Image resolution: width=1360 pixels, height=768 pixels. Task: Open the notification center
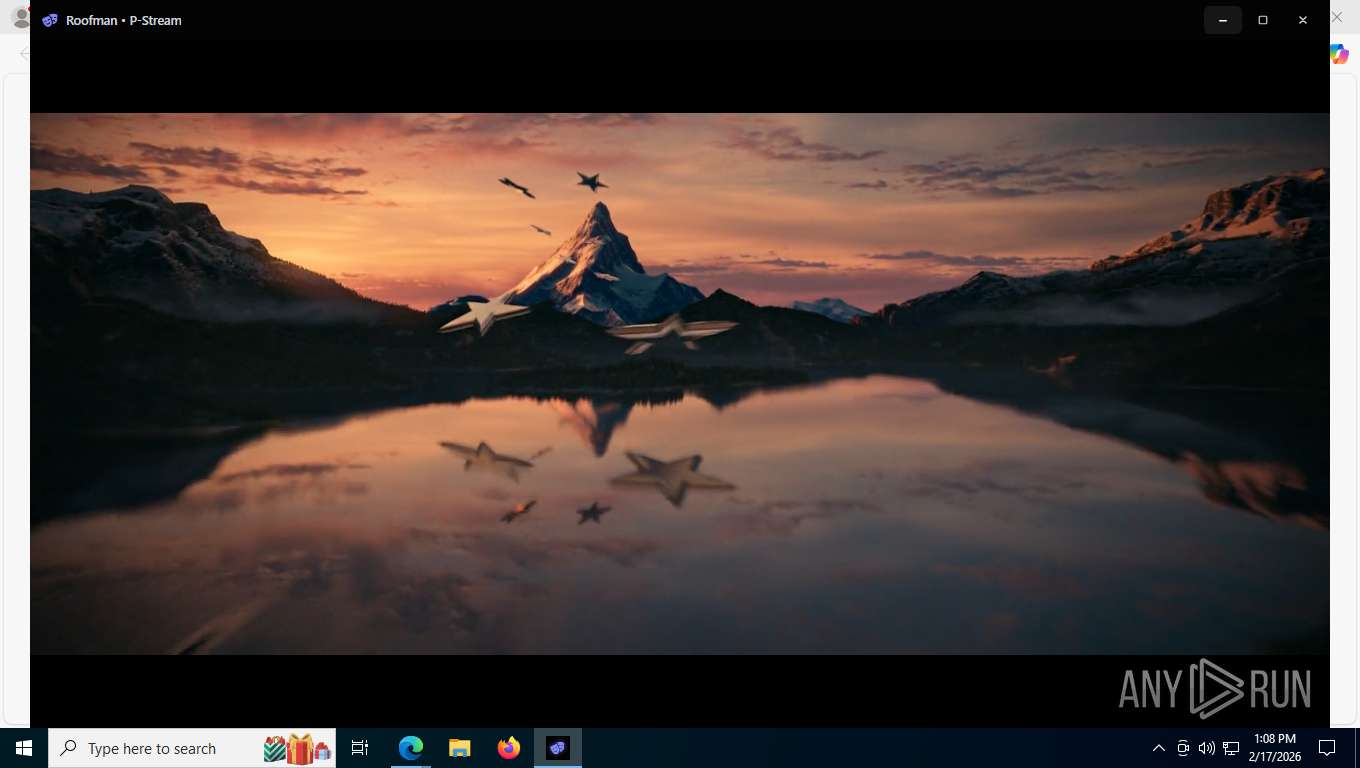pyautogui.click(x=1327, y=748)
